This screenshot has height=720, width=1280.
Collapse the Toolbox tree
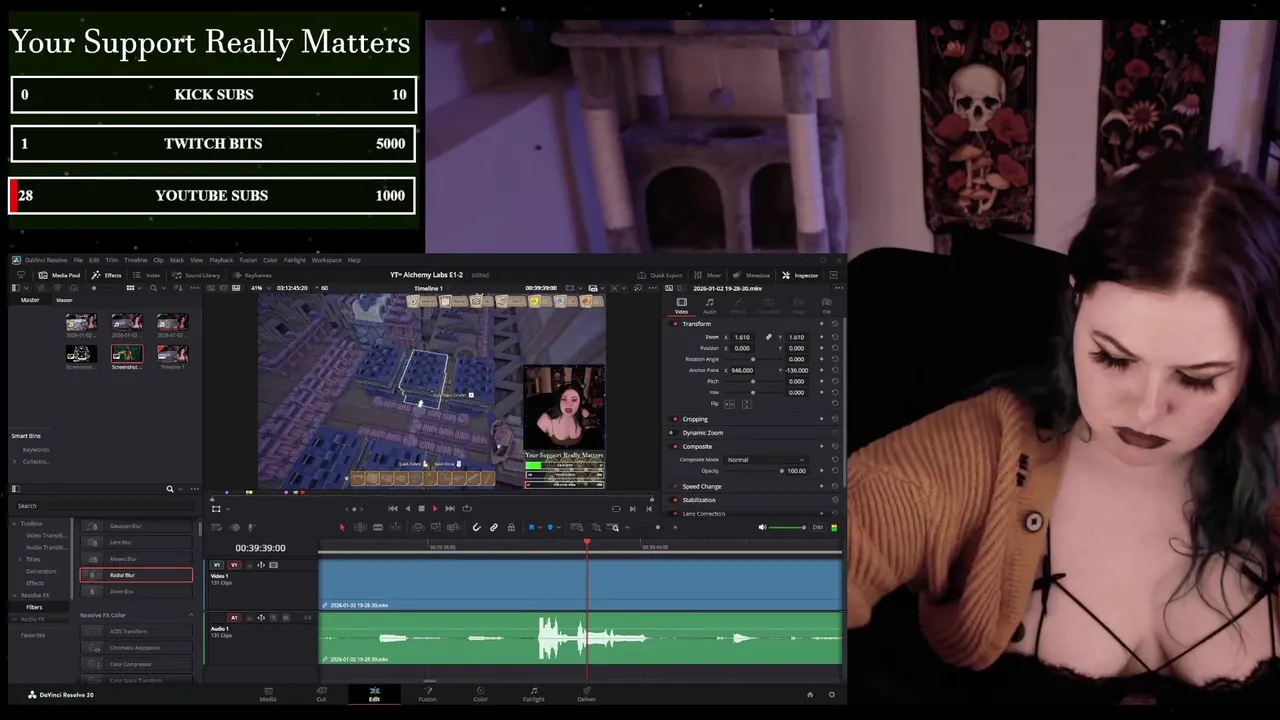(x=15, y=523)
